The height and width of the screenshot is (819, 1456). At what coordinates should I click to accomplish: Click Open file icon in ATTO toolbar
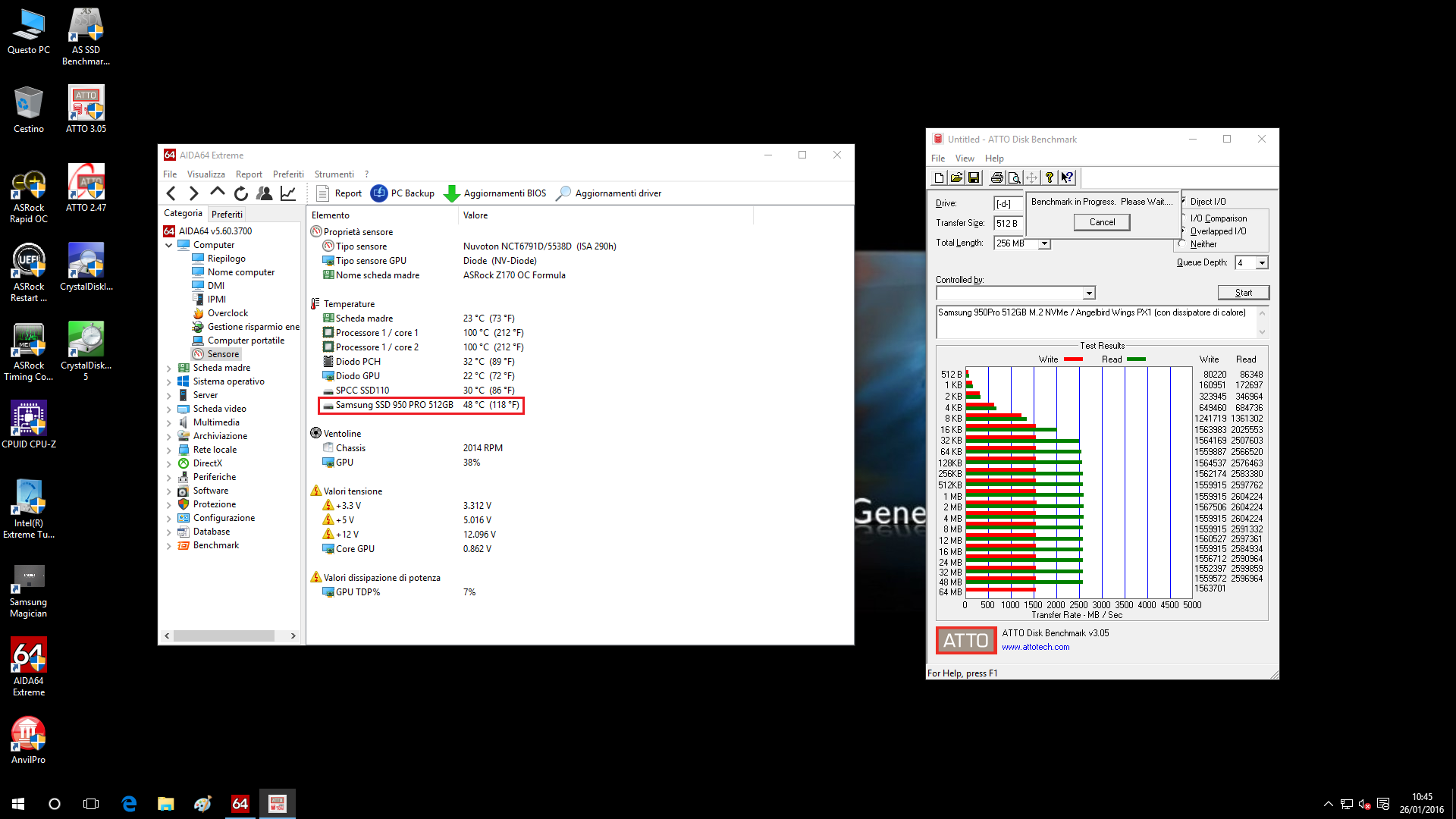click(x=957, y=177)
